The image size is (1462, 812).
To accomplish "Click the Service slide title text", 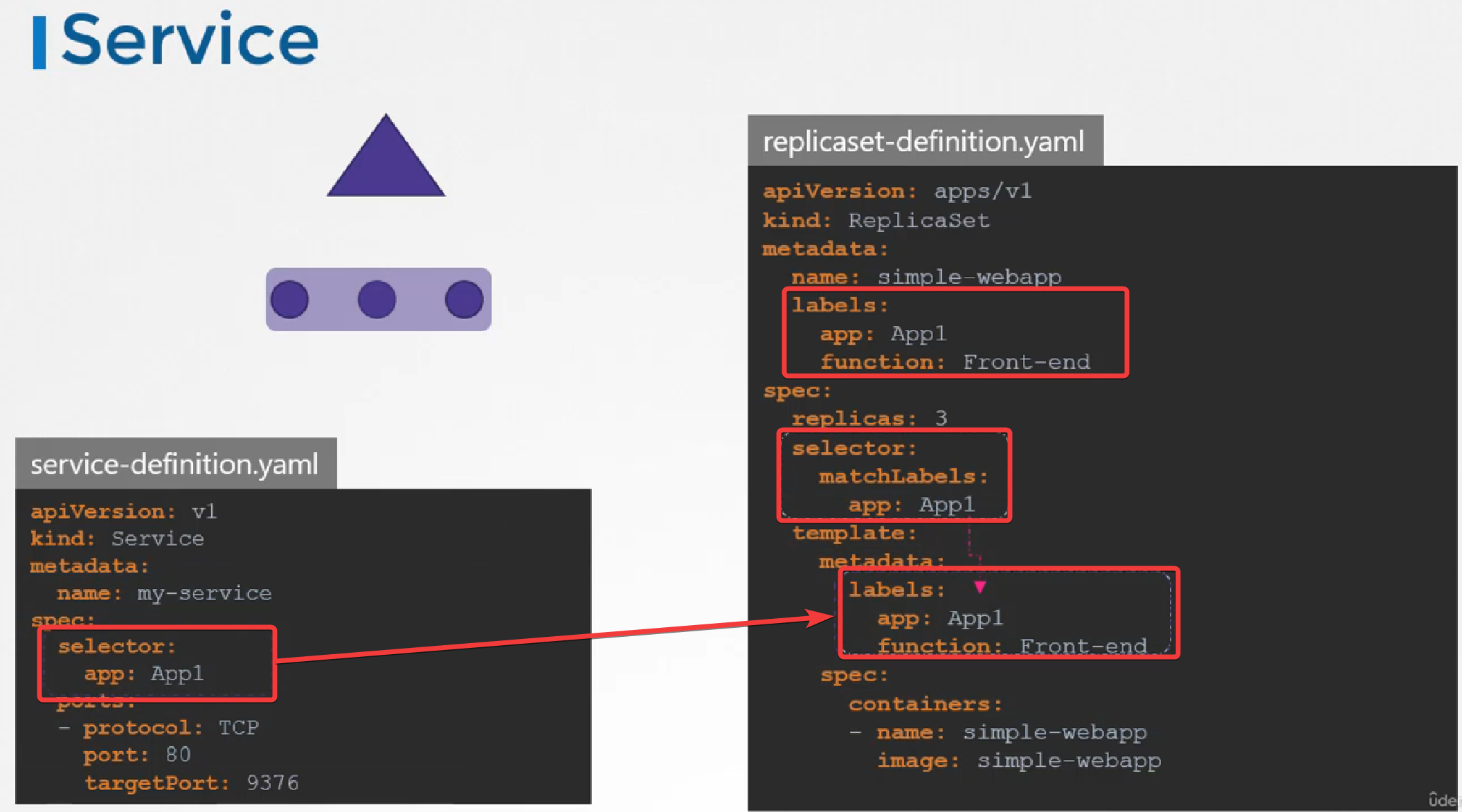I will pyautogui.click(x=190, y=40).
